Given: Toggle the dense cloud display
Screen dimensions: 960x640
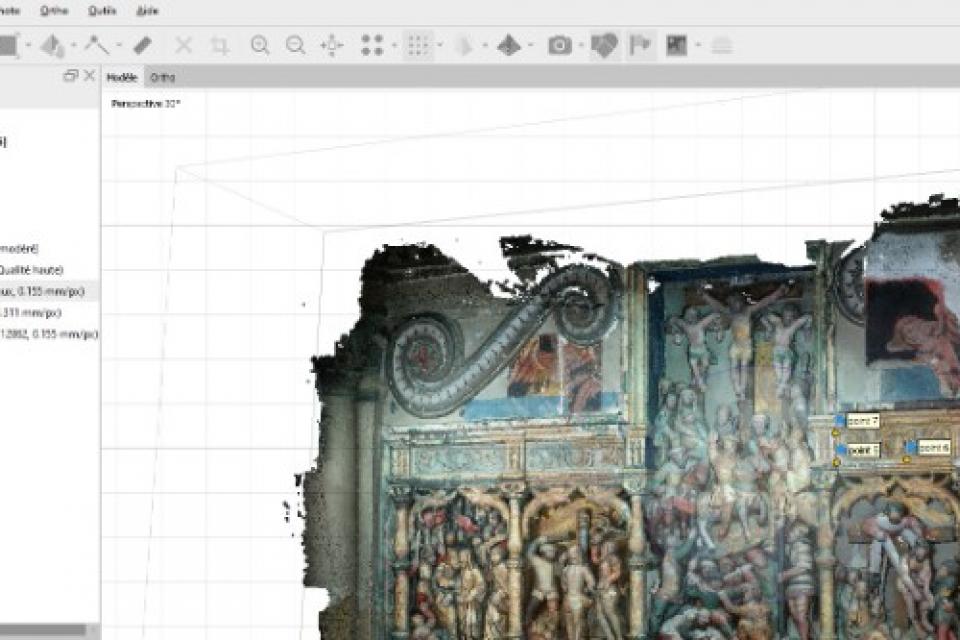Looking at the screenshot, I should tap(418, 45).
